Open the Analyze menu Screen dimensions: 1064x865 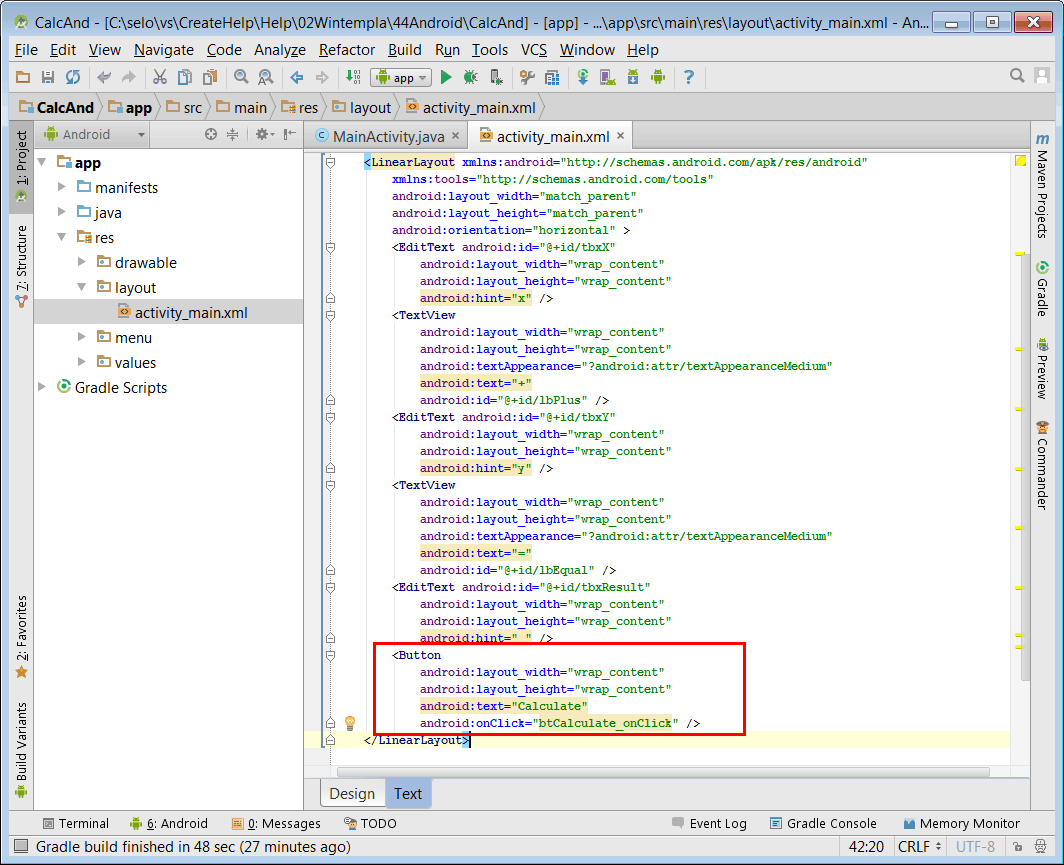click(280, 50)
